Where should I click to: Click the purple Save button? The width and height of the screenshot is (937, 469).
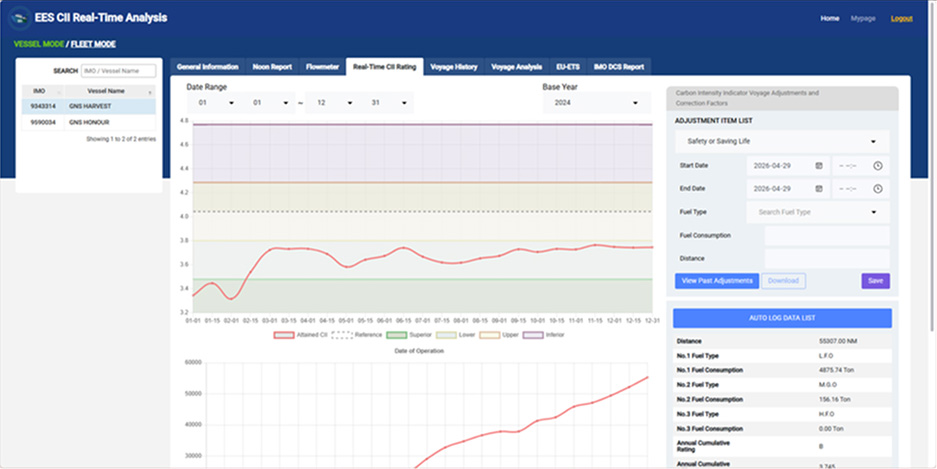[x=875, y=281]
